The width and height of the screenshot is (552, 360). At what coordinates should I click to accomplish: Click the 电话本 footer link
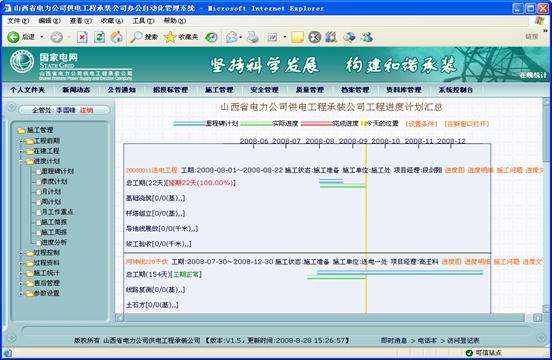(427, 341)
